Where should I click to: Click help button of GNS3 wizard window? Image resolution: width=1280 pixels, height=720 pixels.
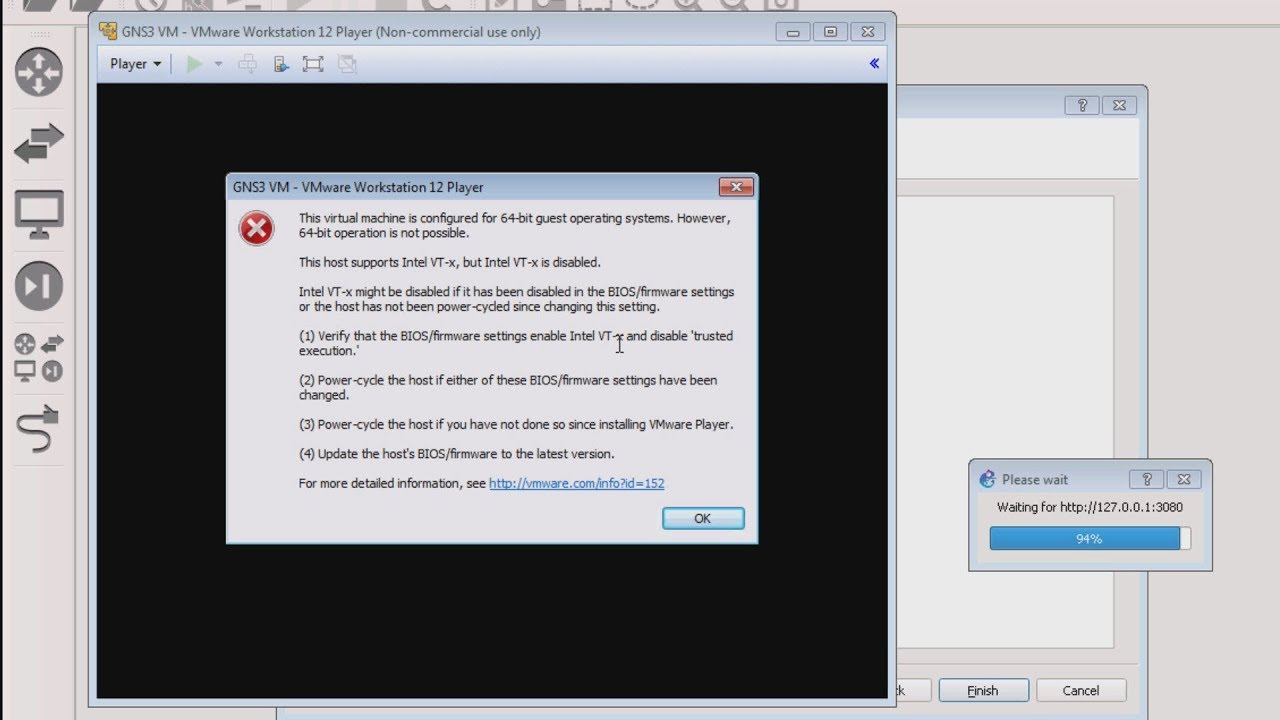(1082, 105)
